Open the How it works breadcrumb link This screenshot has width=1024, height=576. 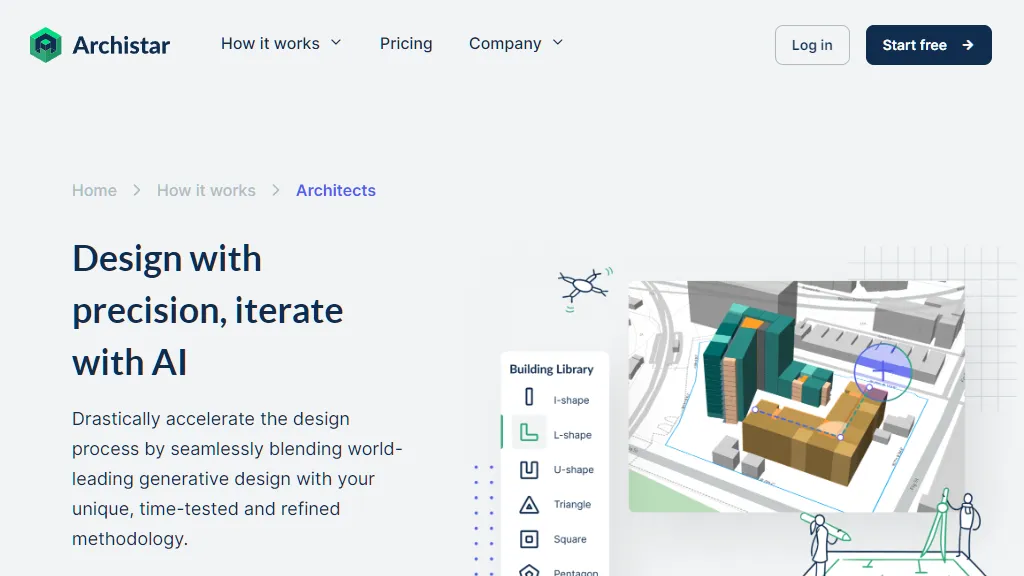click(x=206, y=191)
